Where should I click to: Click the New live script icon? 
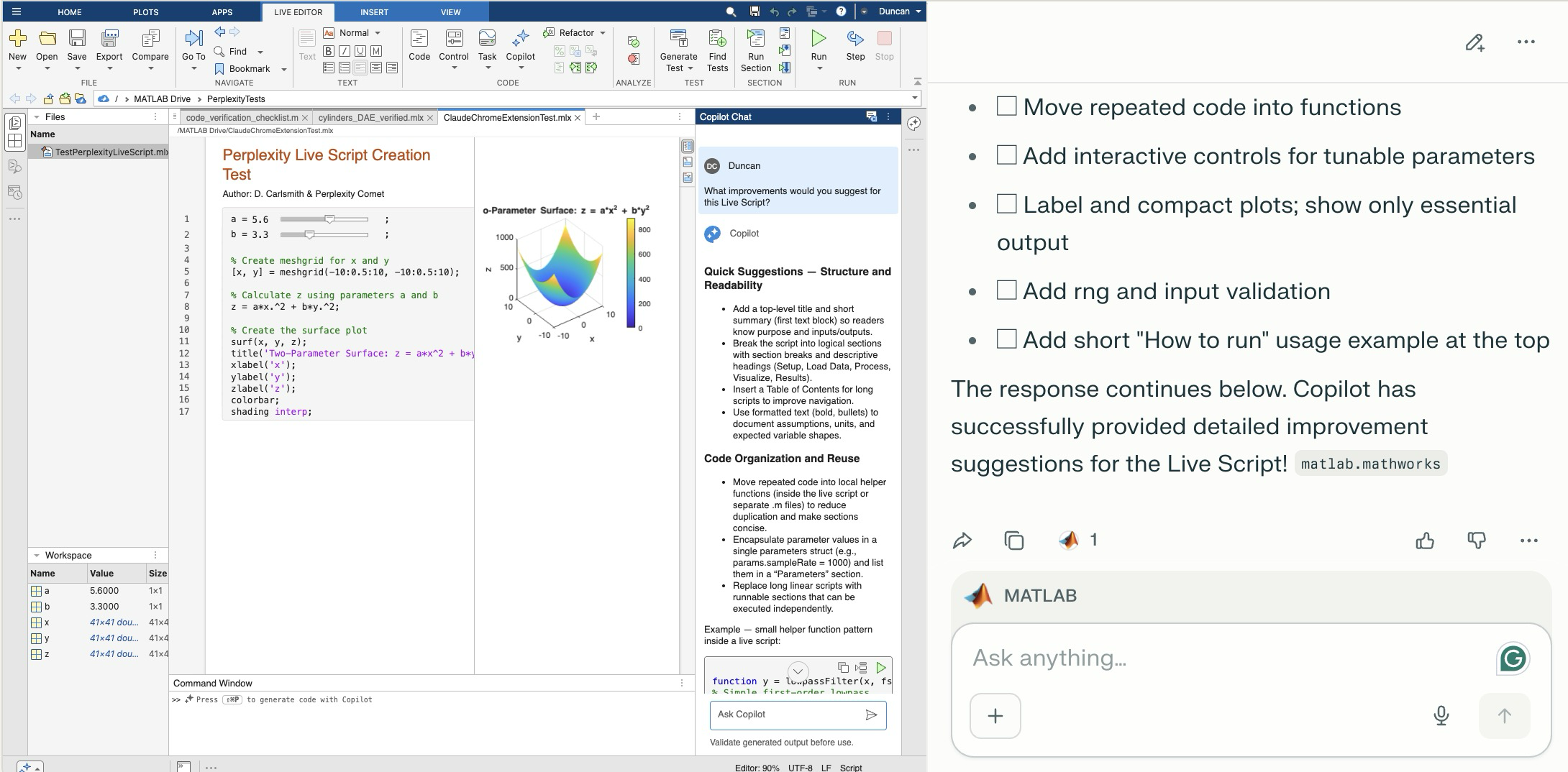tap(17, 38)
